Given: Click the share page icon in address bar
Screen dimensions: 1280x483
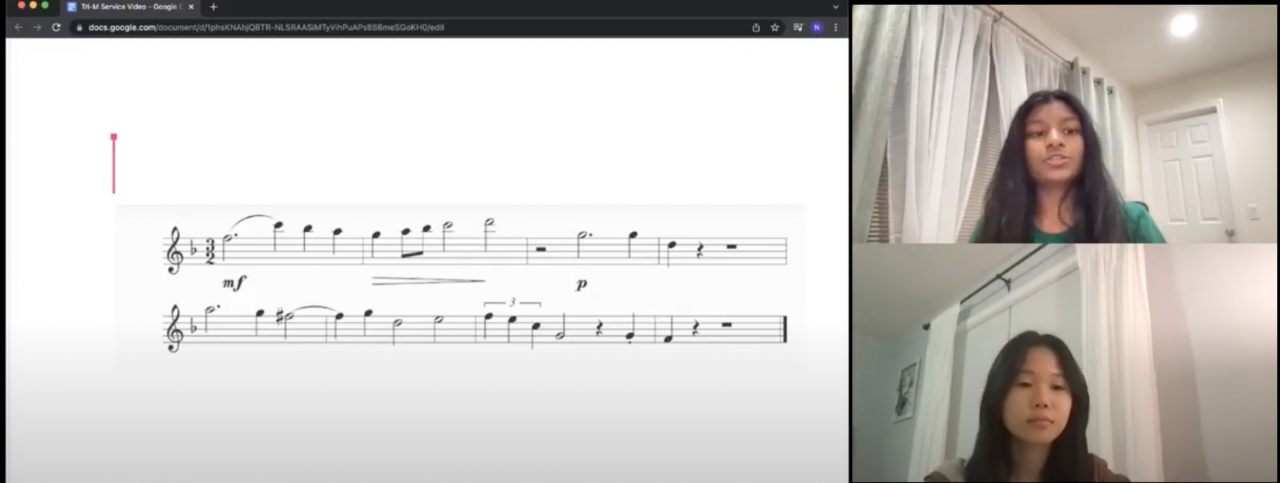Looking at the screenshot, I should coord(756,27).
